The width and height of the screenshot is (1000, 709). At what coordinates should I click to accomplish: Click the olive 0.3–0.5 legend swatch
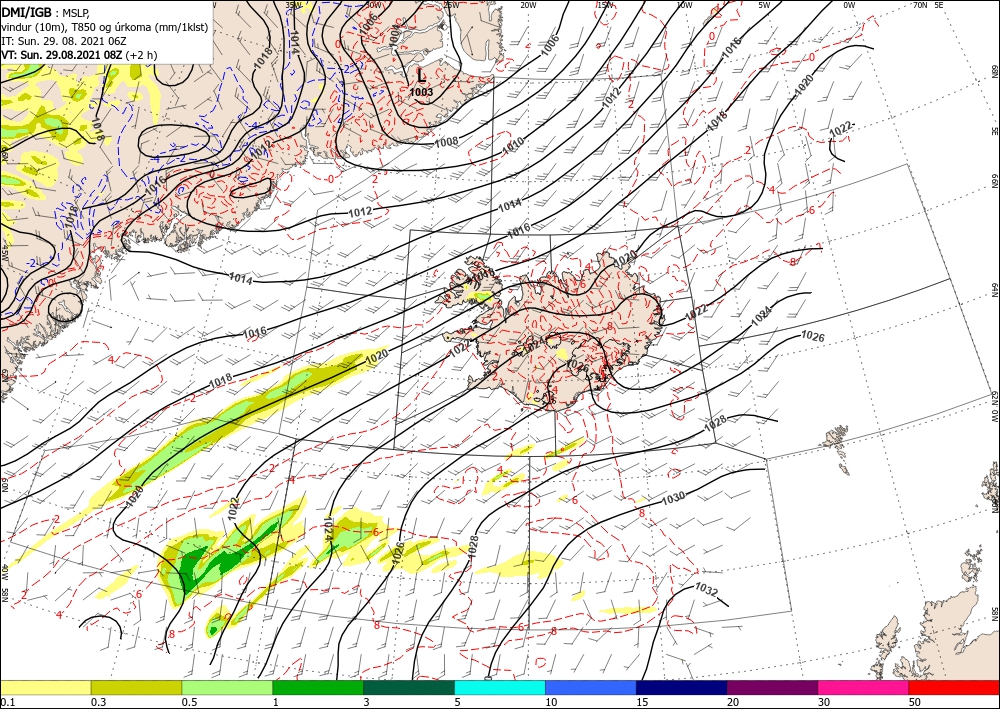pyautogui.click(x=136, y=687)
